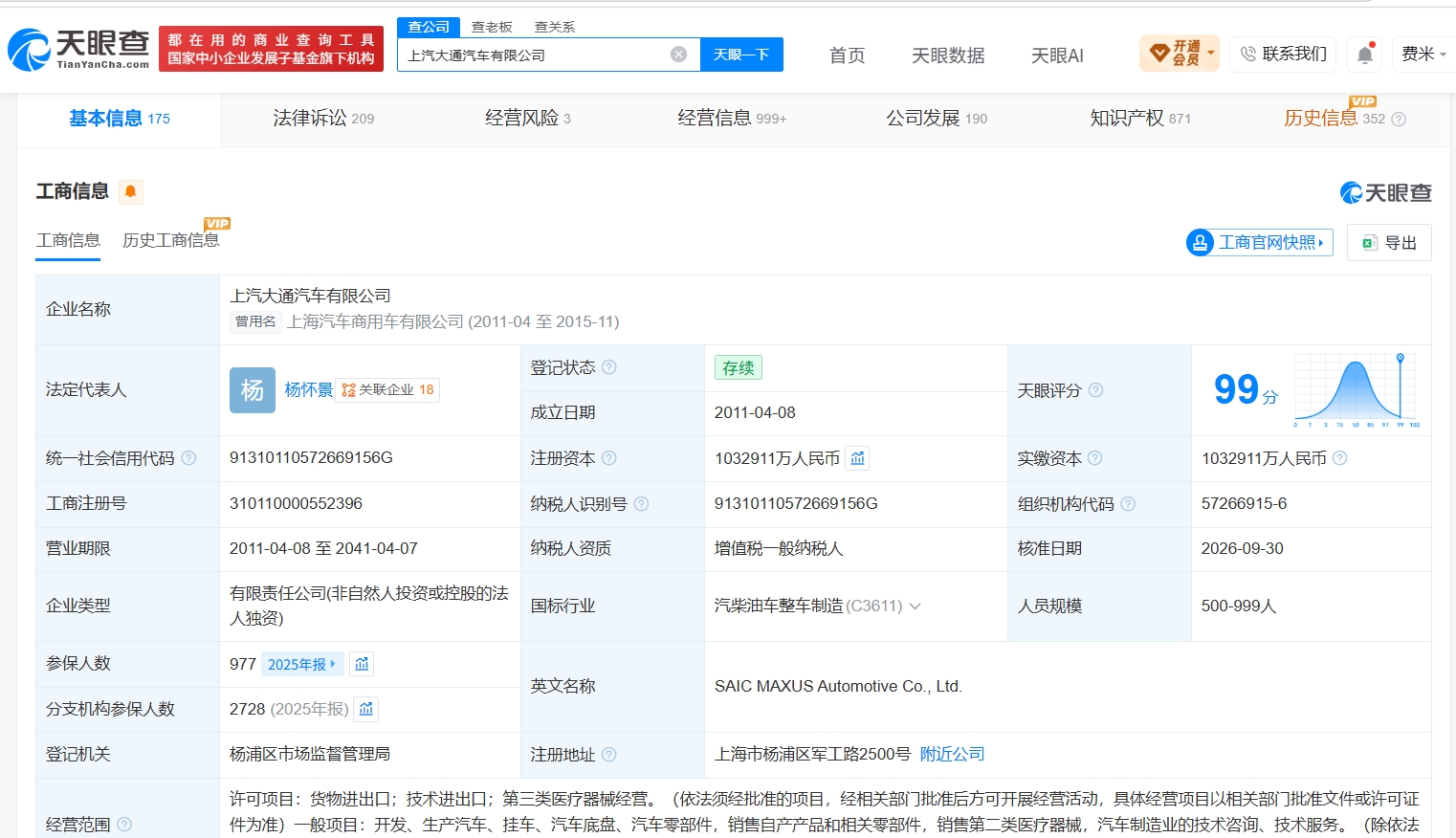Click the help icon next to 组织机构代码
This screenshot has height=838, width=1456.
pyautogui.click(x=1128, y=504)
